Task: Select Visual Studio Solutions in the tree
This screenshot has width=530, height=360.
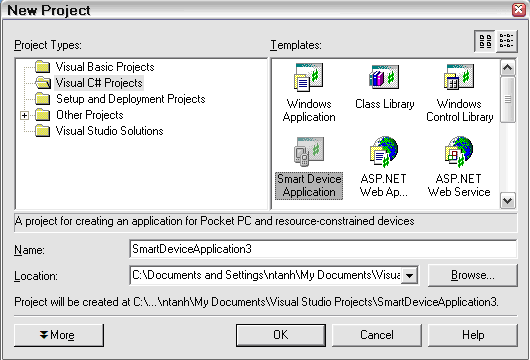Action: point(110,131)
